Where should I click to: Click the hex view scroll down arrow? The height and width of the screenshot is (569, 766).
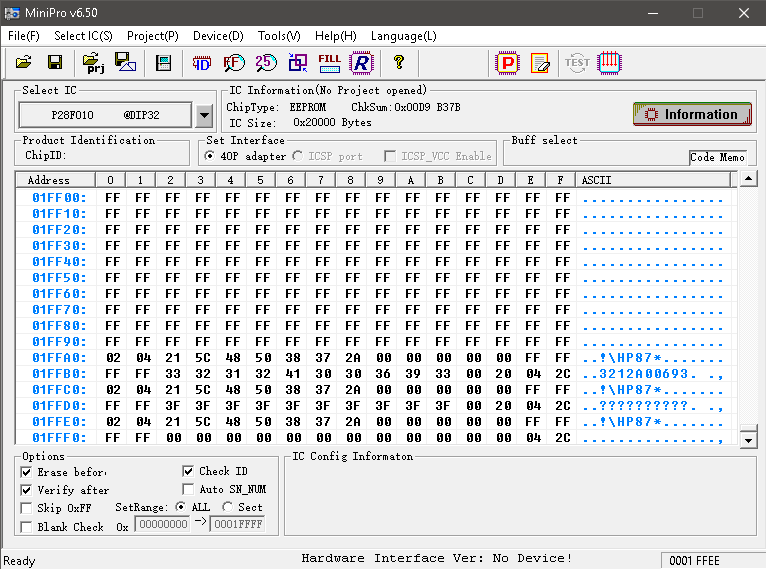[748, 441]
